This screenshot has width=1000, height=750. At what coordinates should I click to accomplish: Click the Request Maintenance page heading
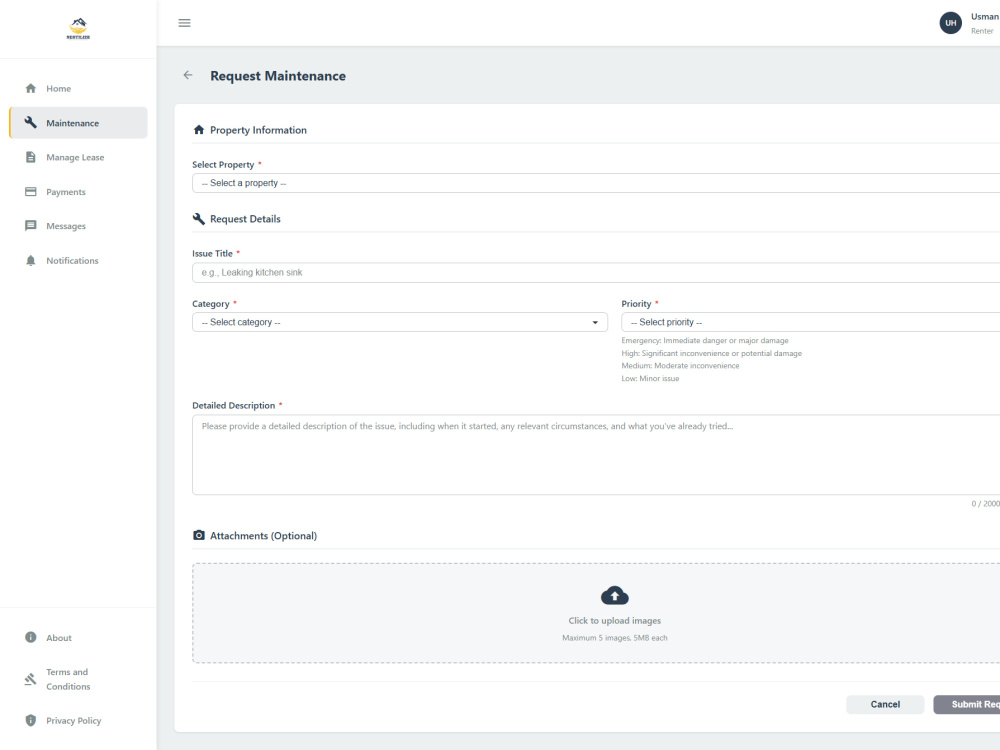click(x=278, y=76)
